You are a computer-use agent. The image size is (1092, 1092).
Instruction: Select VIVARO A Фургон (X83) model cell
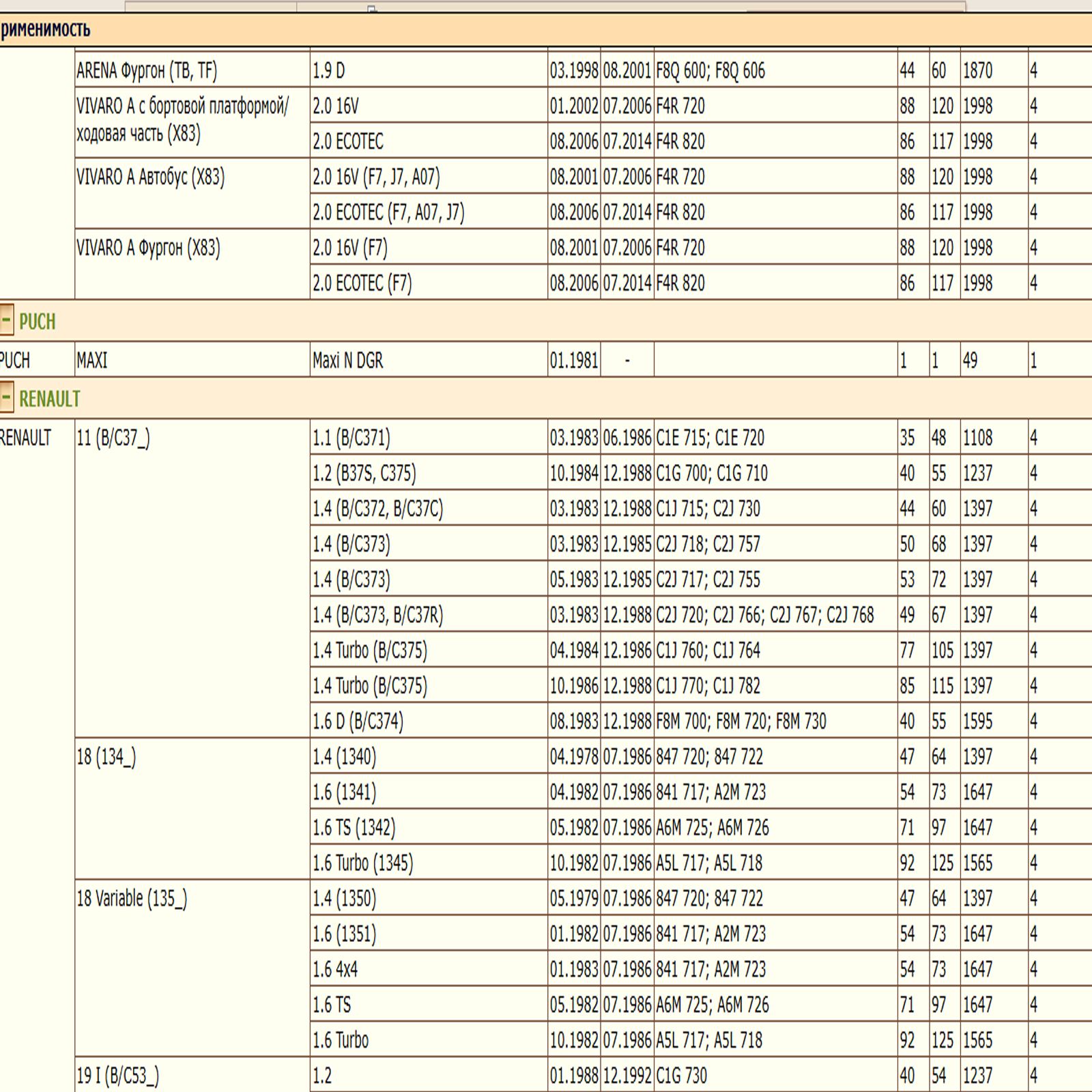(x=148, y=248)
